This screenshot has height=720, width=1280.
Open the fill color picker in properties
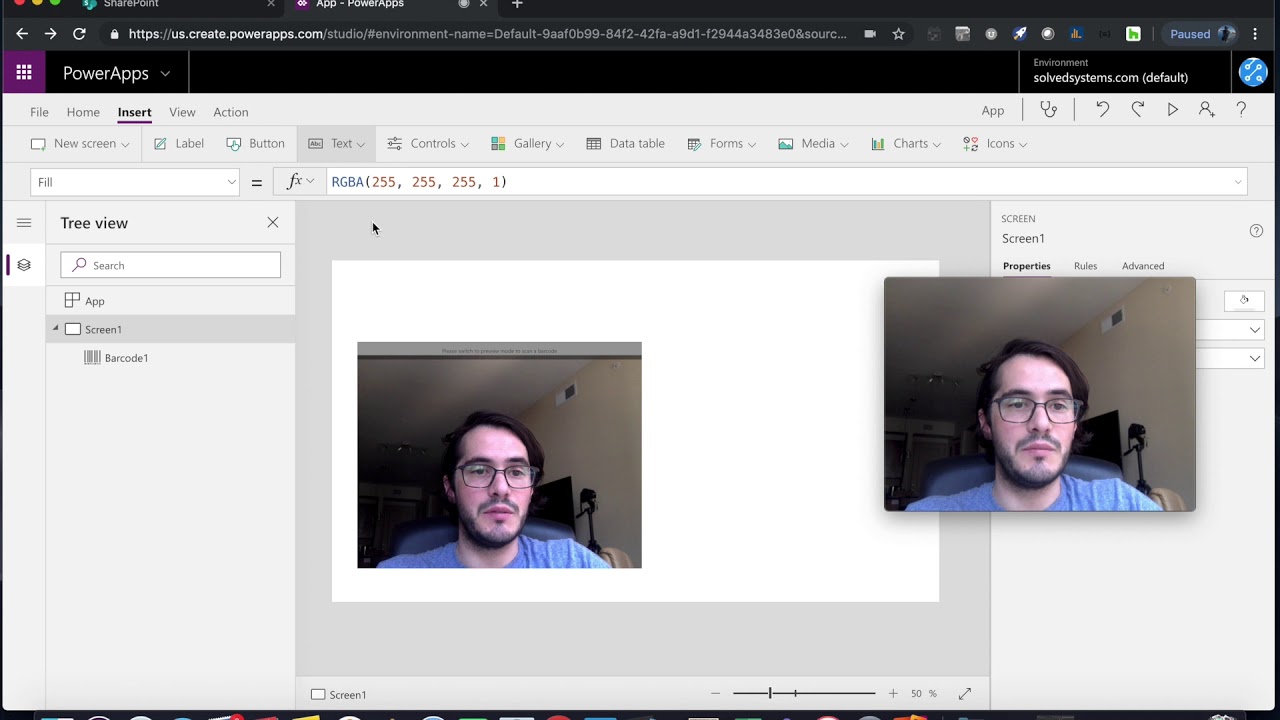[x=1244, y=300]
